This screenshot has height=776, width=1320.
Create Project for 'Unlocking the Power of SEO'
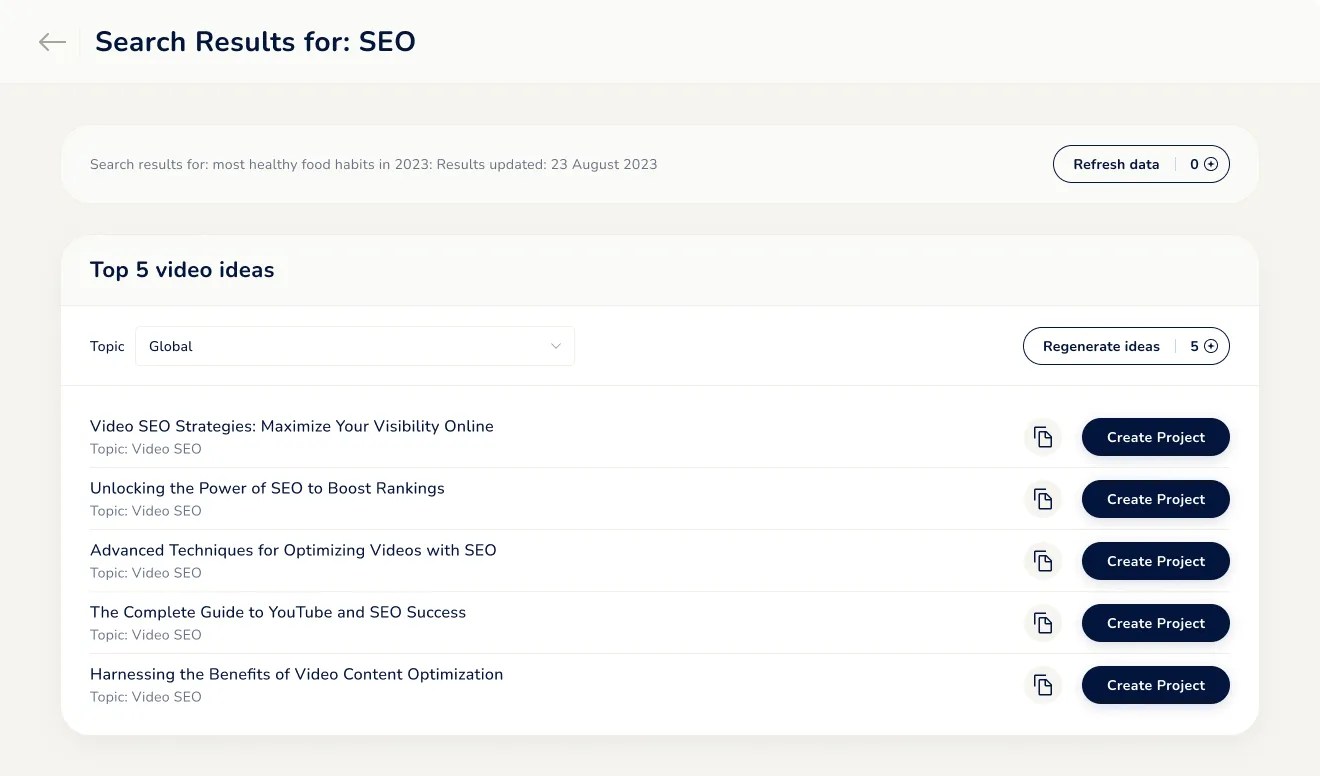click(1155, 499)
